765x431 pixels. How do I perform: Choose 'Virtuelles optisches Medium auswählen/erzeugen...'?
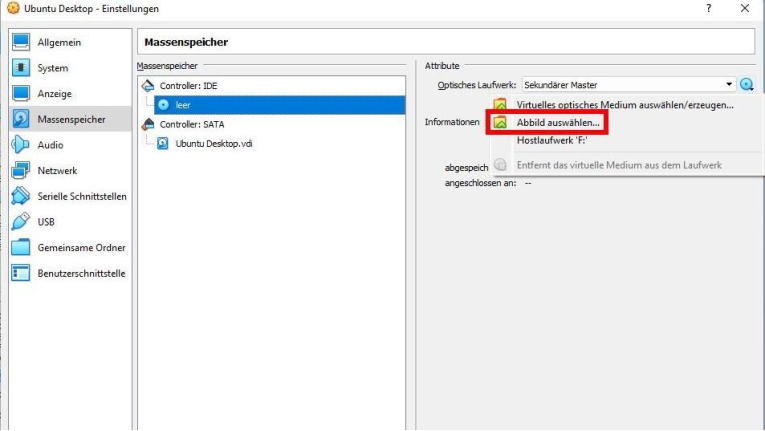[x=625, y=105]
